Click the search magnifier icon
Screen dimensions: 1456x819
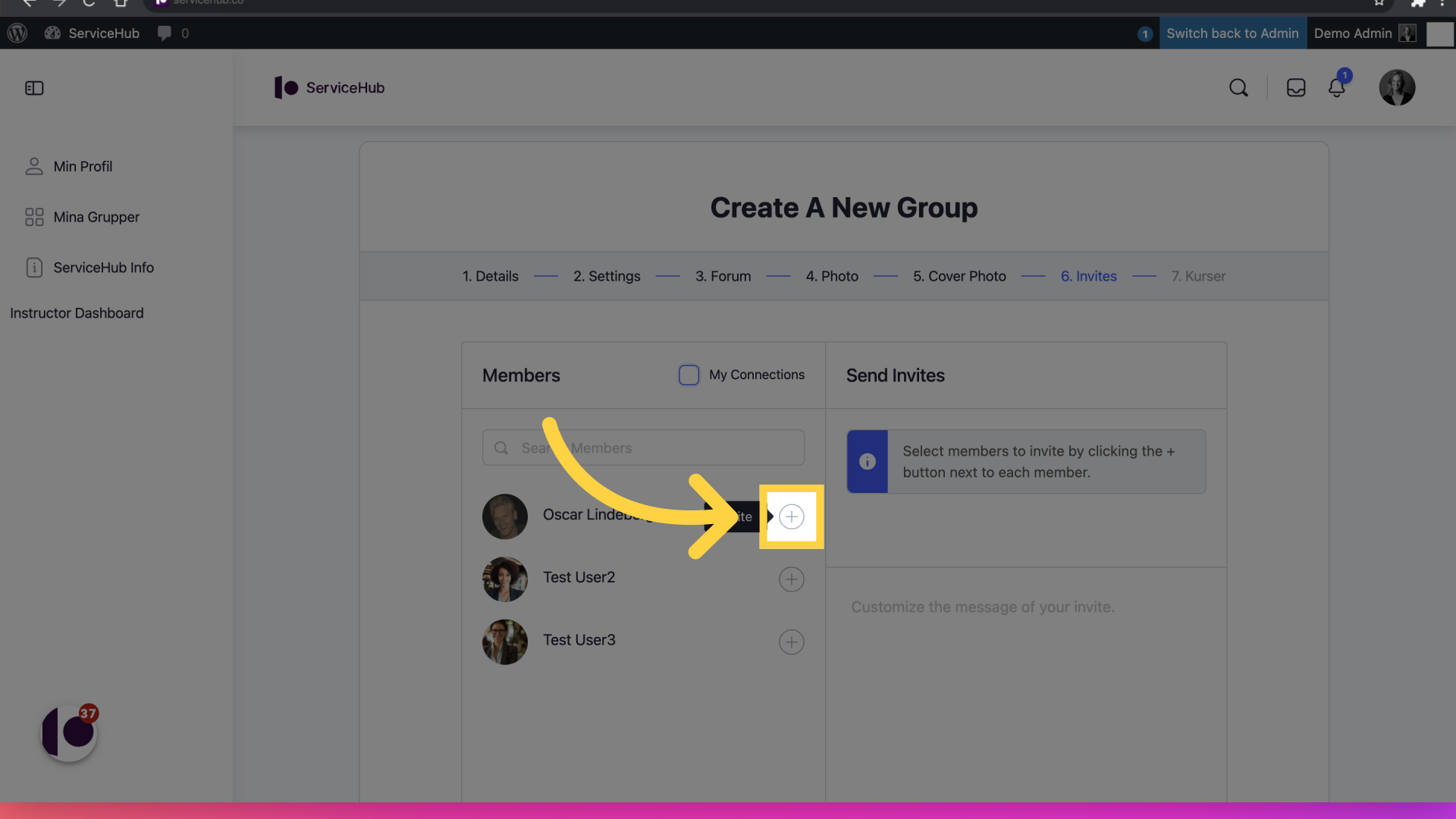click(x=1238, y=88)
